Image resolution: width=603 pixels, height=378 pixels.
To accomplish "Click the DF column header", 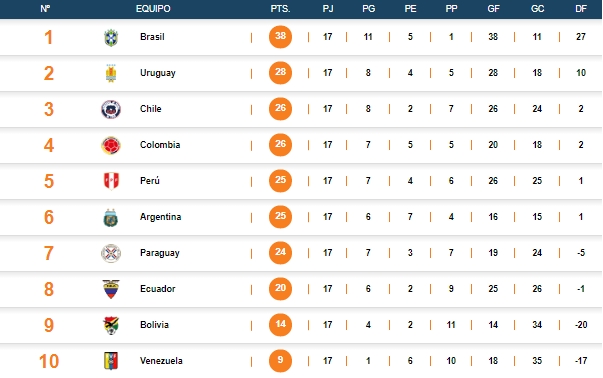I will 581,9.
